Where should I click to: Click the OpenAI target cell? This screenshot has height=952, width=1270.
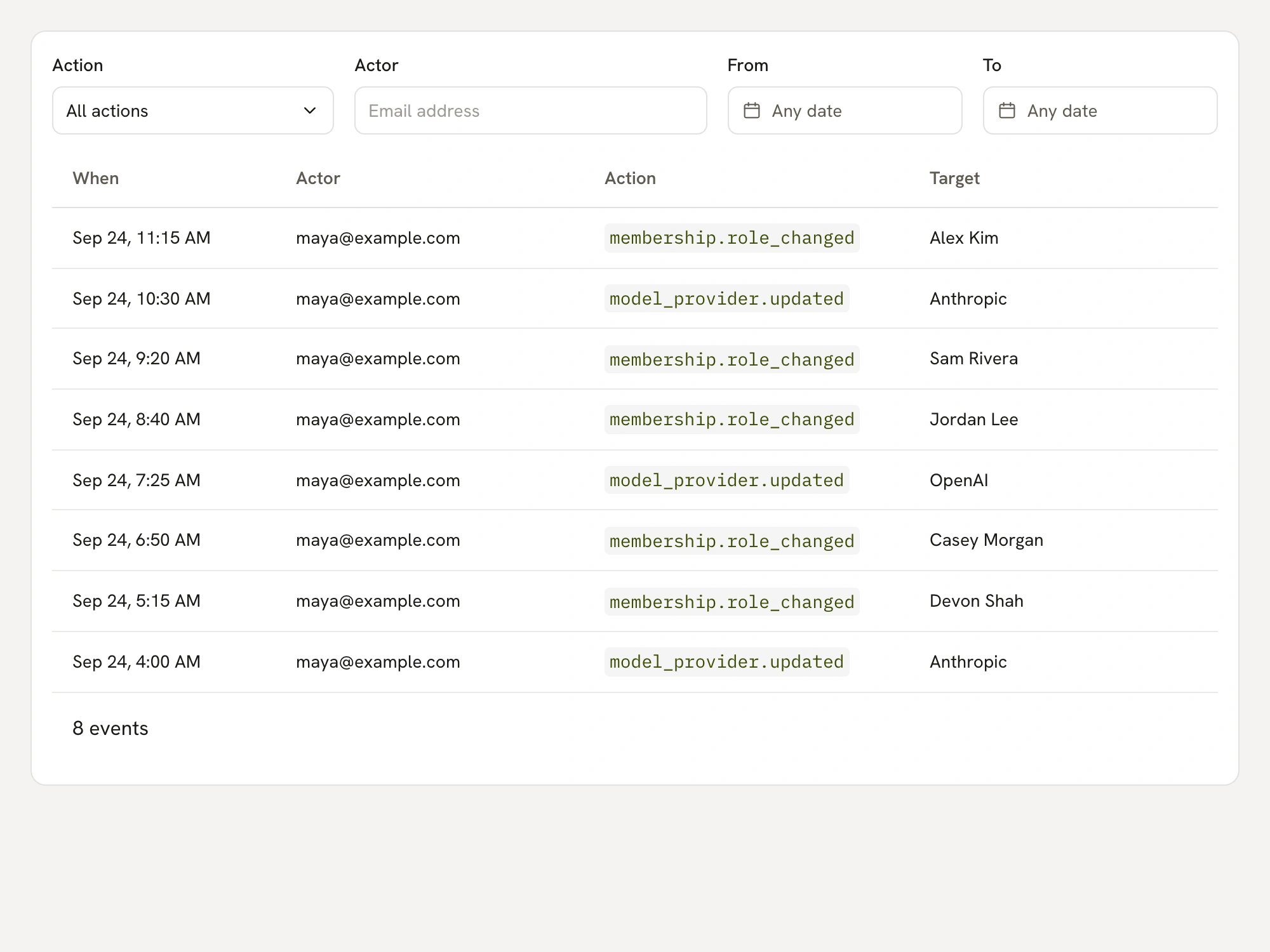click(x=959, y=480)
